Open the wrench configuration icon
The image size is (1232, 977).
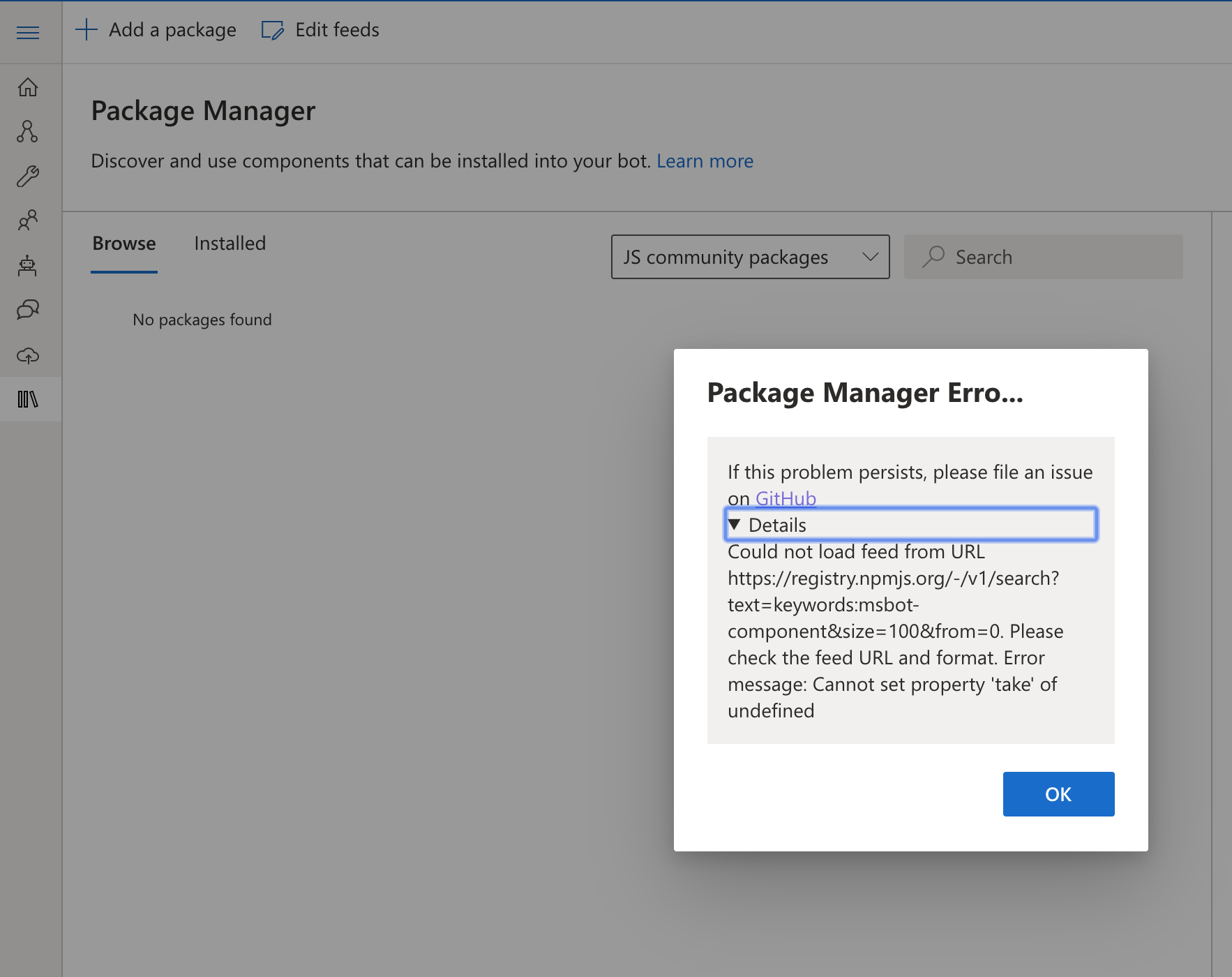click(x=28, y=176)
